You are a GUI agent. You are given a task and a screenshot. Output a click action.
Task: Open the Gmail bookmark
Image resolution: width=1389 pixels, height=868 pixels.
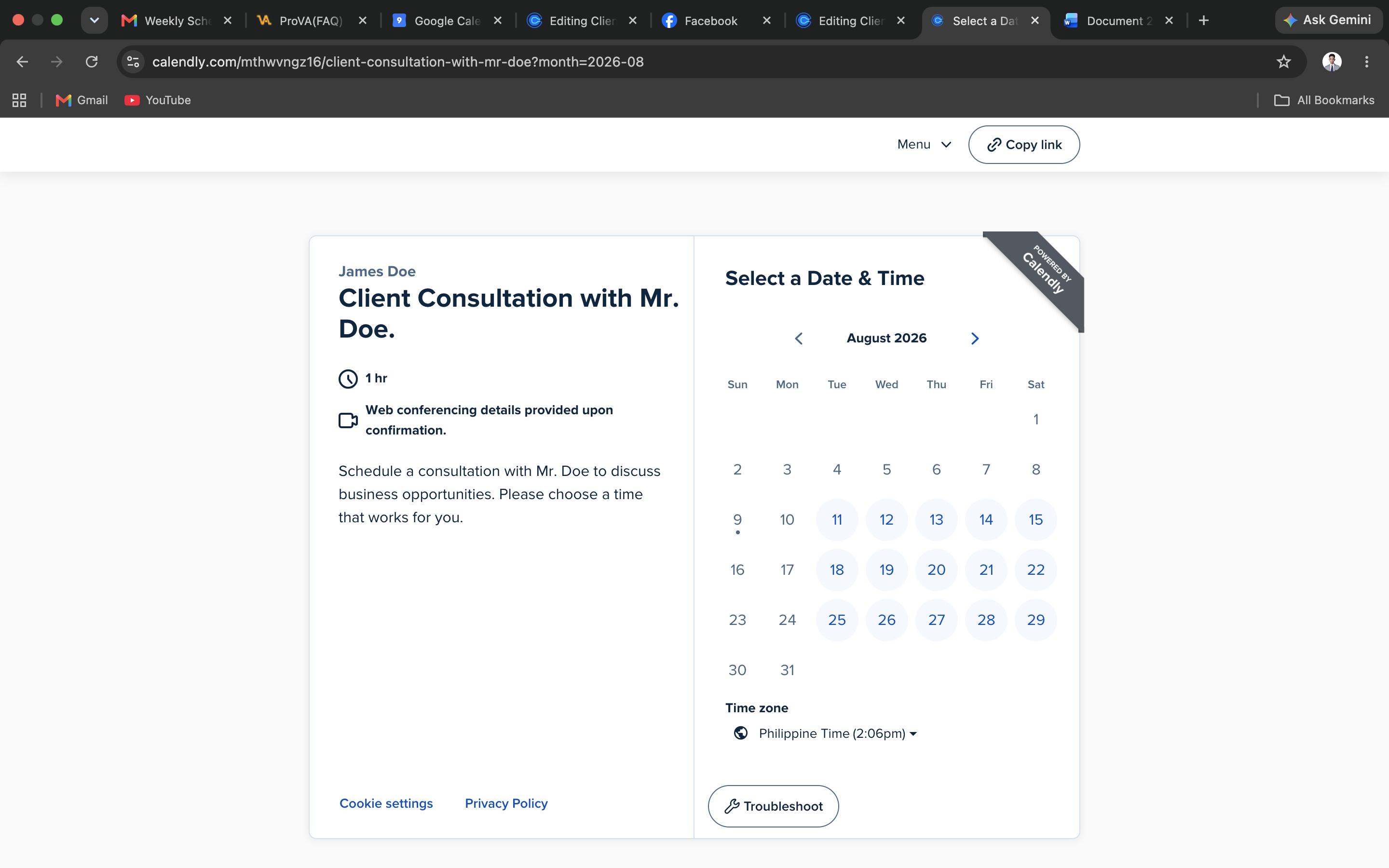(x=82, y=100)
